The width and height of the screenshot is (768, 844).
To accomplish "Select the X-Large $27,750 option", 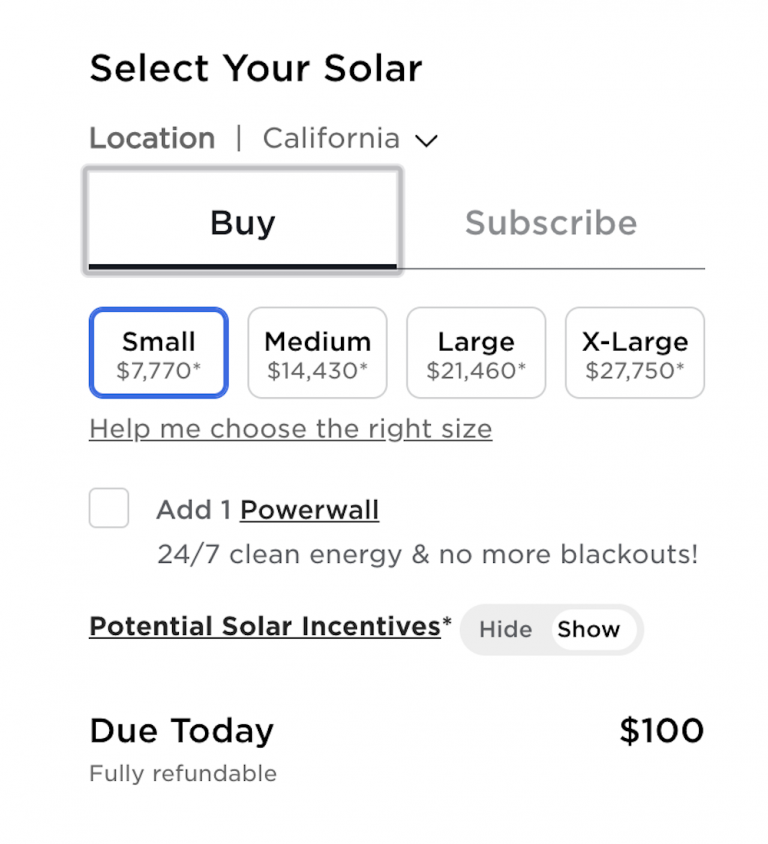I will click(x=635, y=353).
